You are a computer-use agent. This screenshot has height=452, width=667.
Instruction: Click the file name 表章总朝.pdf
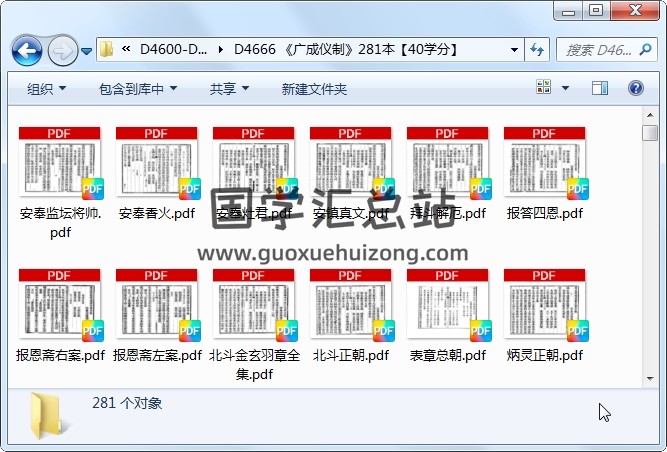pyautogui.click(x=448, y=355)
